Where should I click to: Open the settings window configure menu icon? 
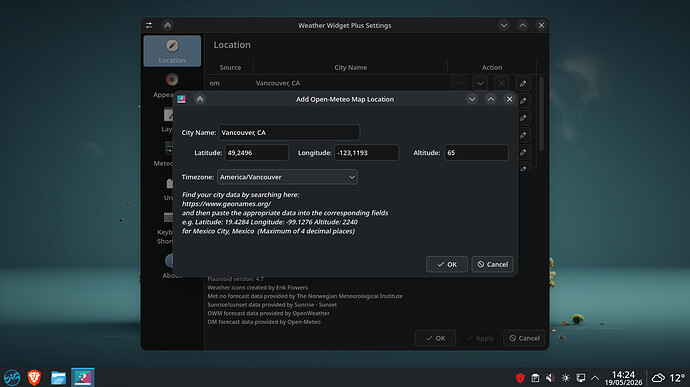pyautogui.click(x=149, y=25)
